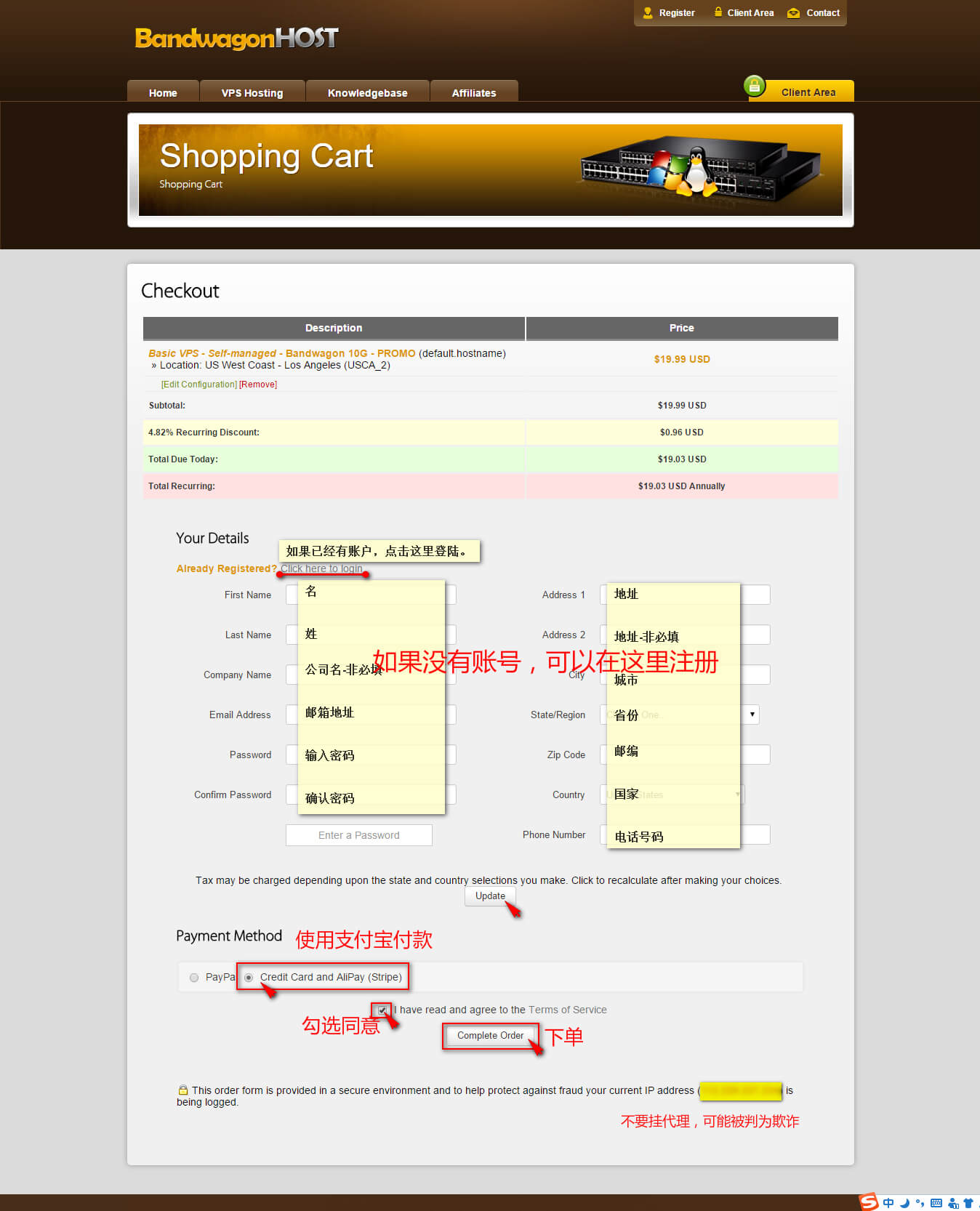Screen dimensions: 980x1211
Task: Click the Price column header
Action: point(682,328)
